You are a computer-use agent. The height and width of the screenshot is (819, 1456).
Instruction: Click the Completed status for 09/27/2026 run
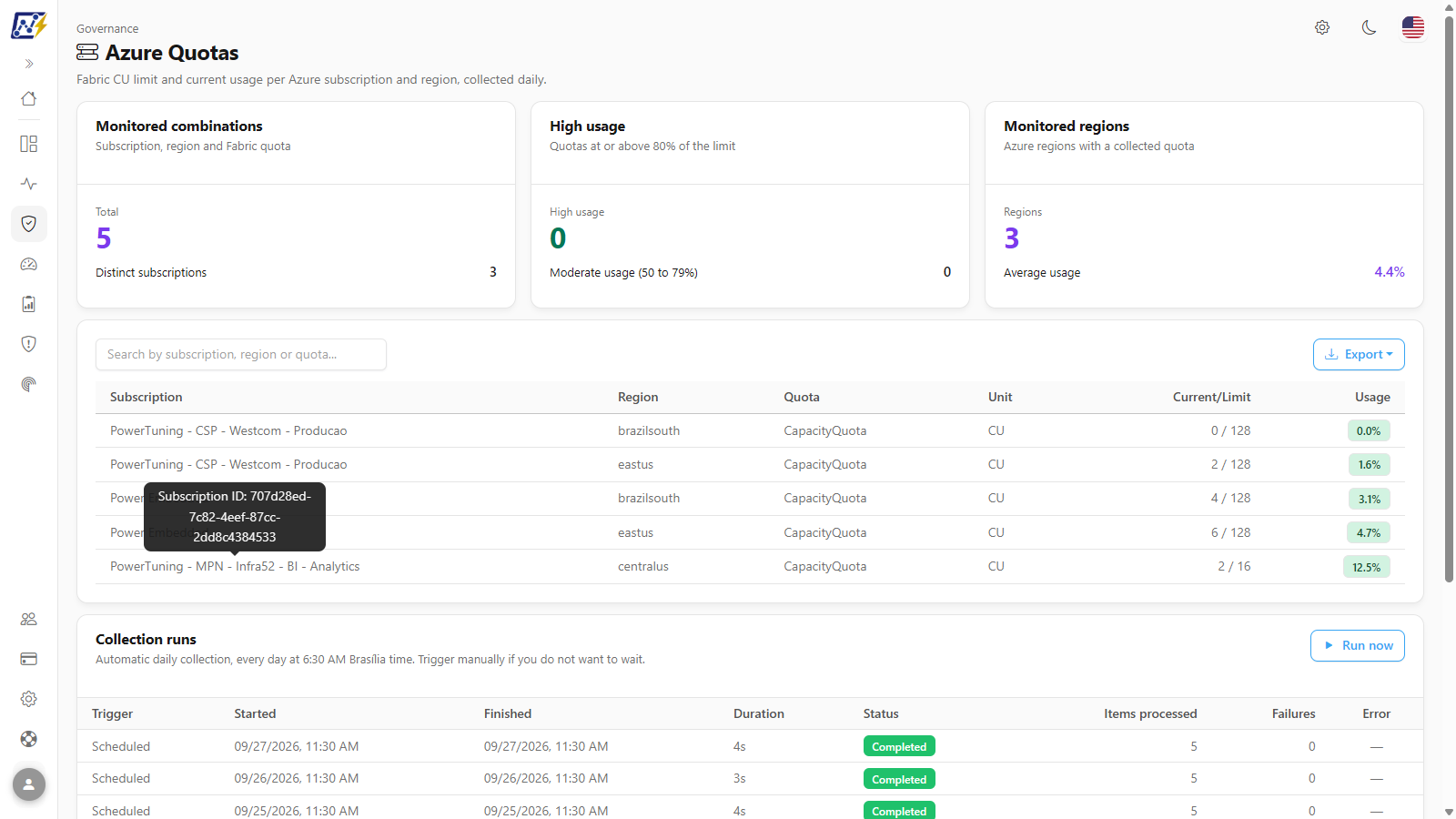(x=899, y=747)
